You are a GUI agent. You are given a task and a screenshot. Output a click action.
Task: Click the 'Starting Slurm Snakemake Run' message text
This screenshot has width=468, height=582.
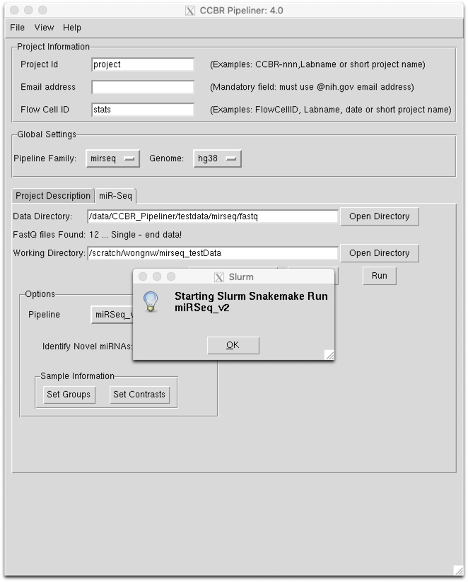click(251, 302)
